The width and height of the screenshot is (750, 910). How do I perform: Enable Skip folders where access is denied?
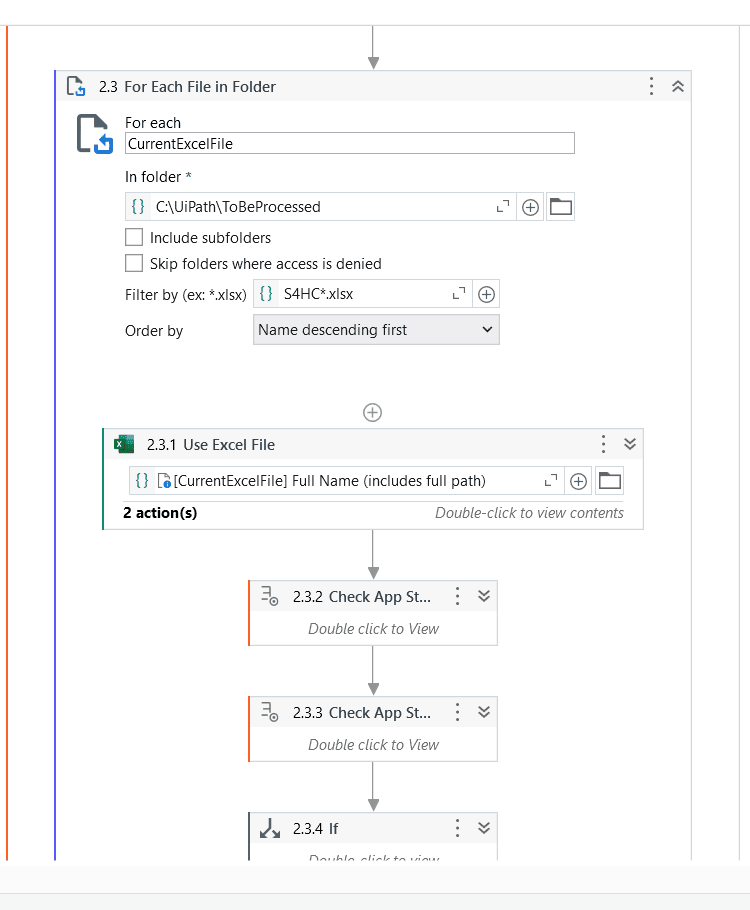tap(134, 263)
